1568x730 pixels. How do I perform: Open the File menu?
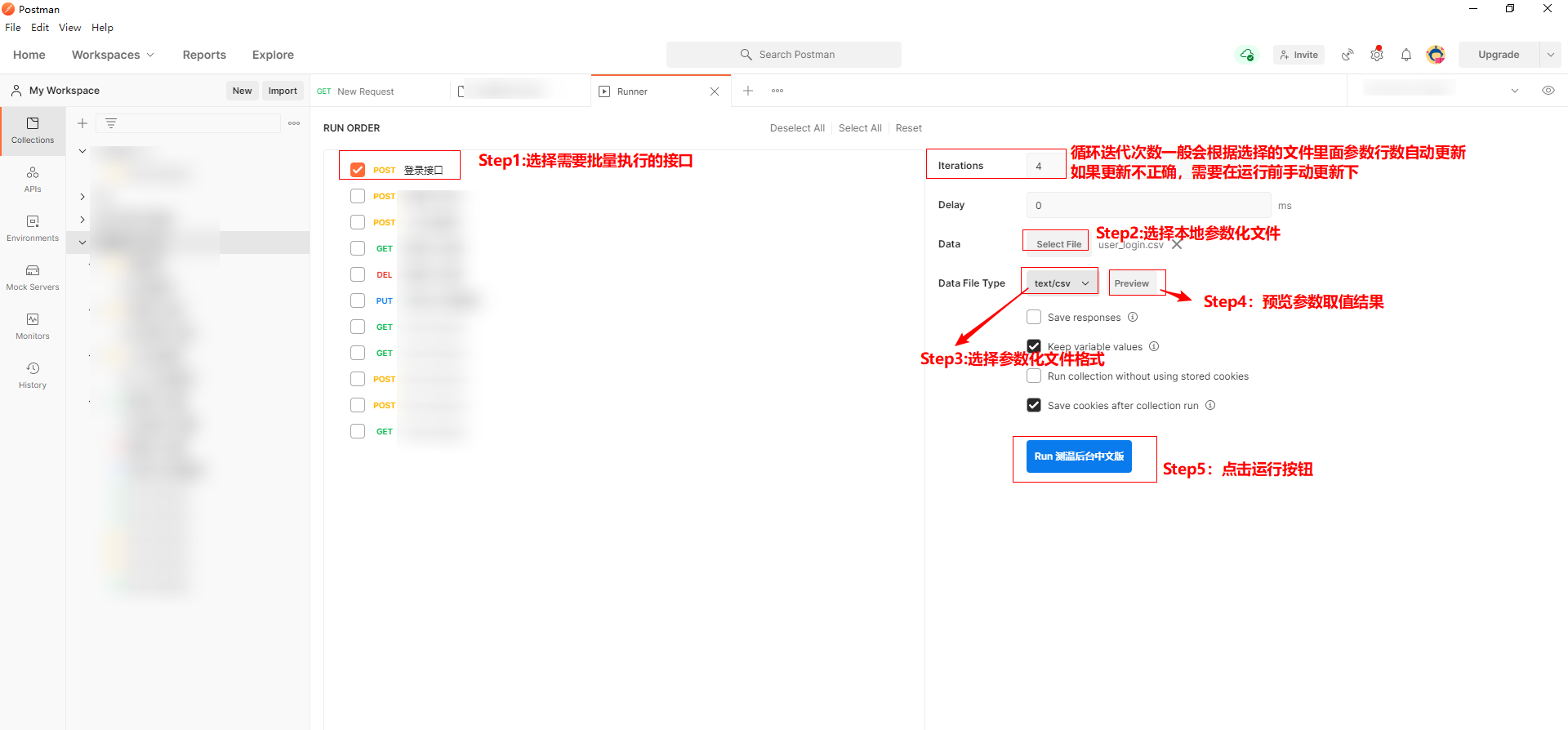coord(13,28)
